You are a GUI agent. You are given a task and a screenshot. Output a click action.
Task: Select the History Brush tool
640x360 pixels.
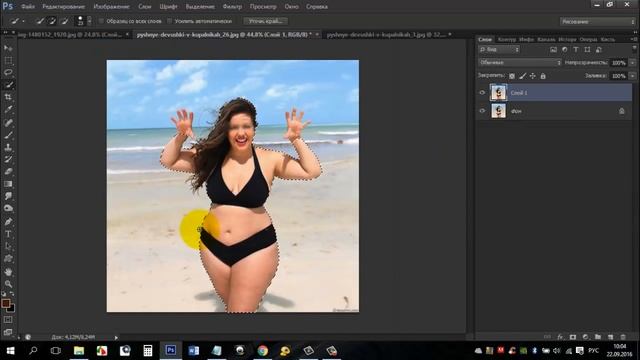[x=8, y=159]
